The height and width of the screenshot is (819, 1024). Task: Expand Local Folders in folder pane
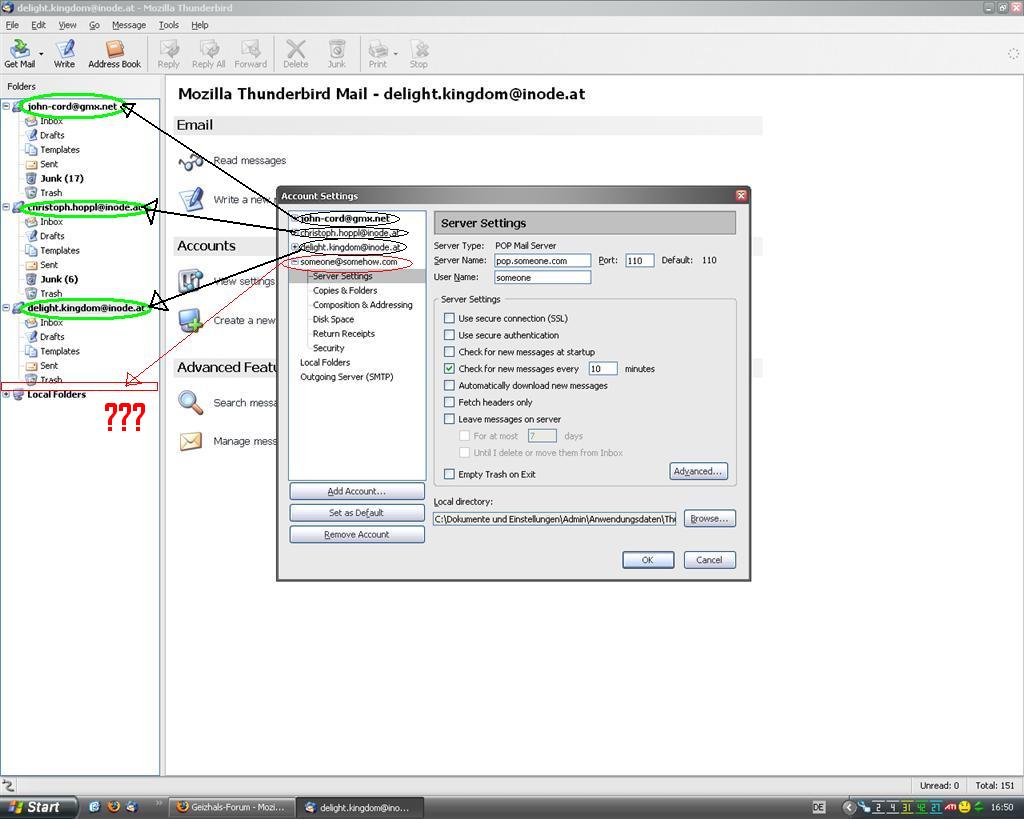pyautogui.click(x=6, y=394)
